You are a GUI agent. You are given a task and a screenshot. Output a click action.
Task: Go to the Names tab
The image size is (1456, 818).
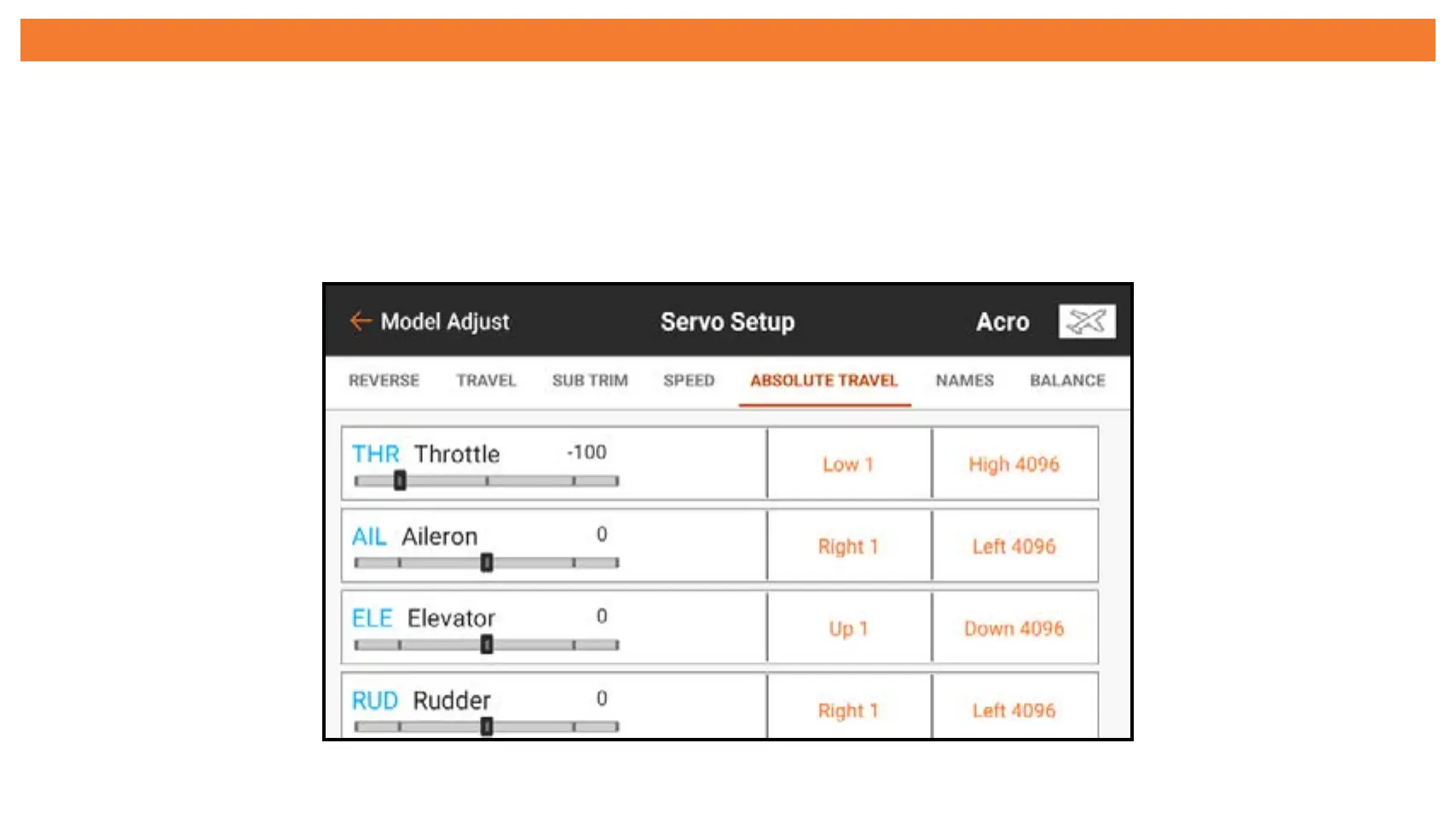click(x=964, y=381)
